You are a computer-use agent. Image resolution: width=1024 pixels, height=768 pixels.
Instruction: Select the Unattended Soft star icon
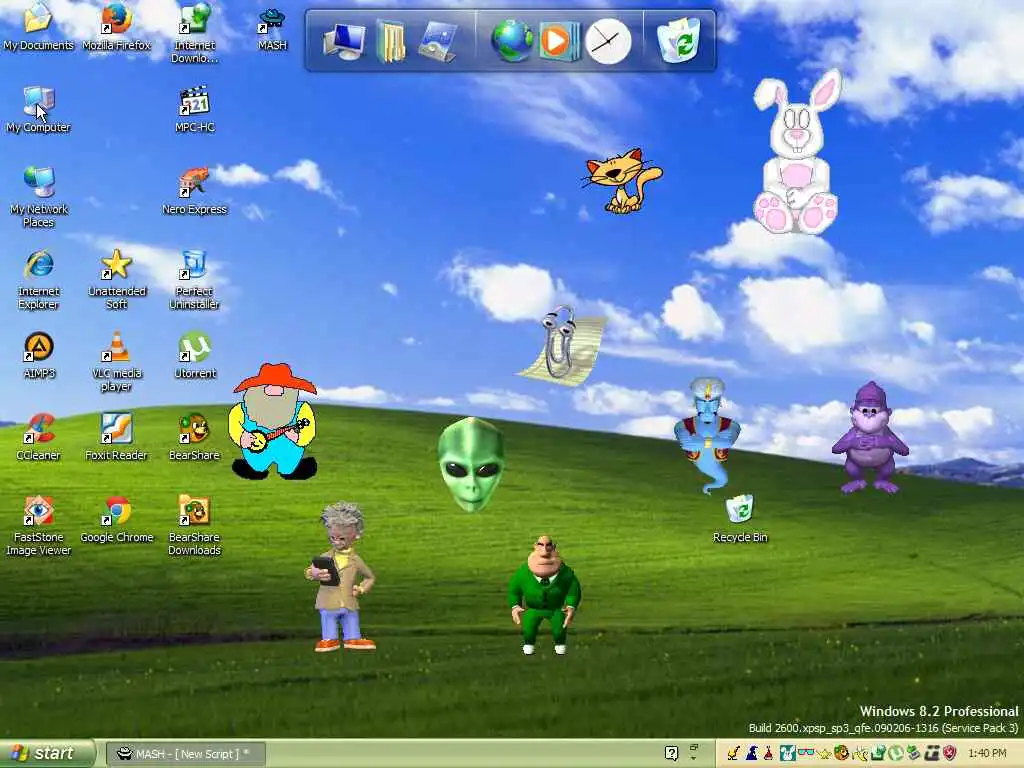(x=116, y=279)
